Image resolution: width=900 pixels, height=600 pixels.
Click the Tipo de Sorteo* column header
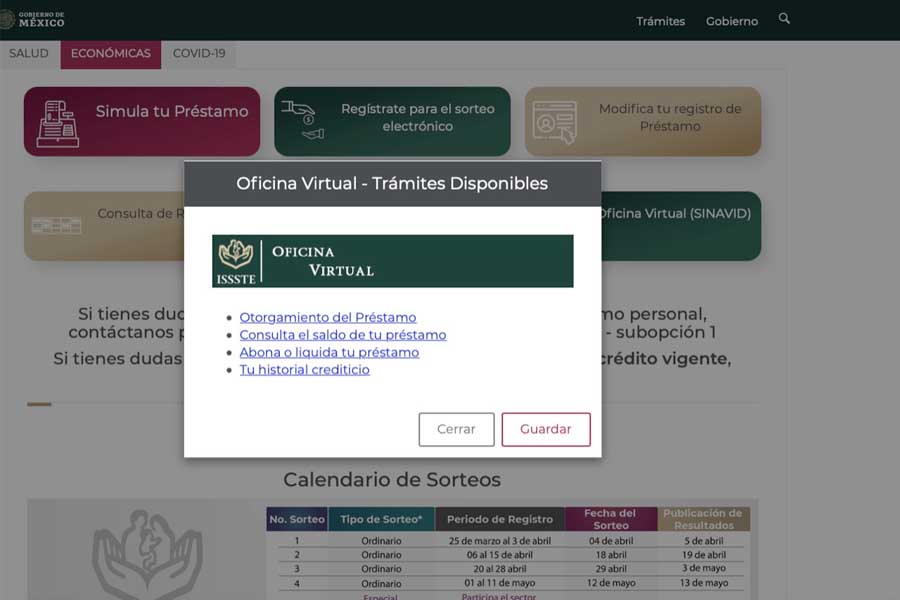(x=381, y=519)
